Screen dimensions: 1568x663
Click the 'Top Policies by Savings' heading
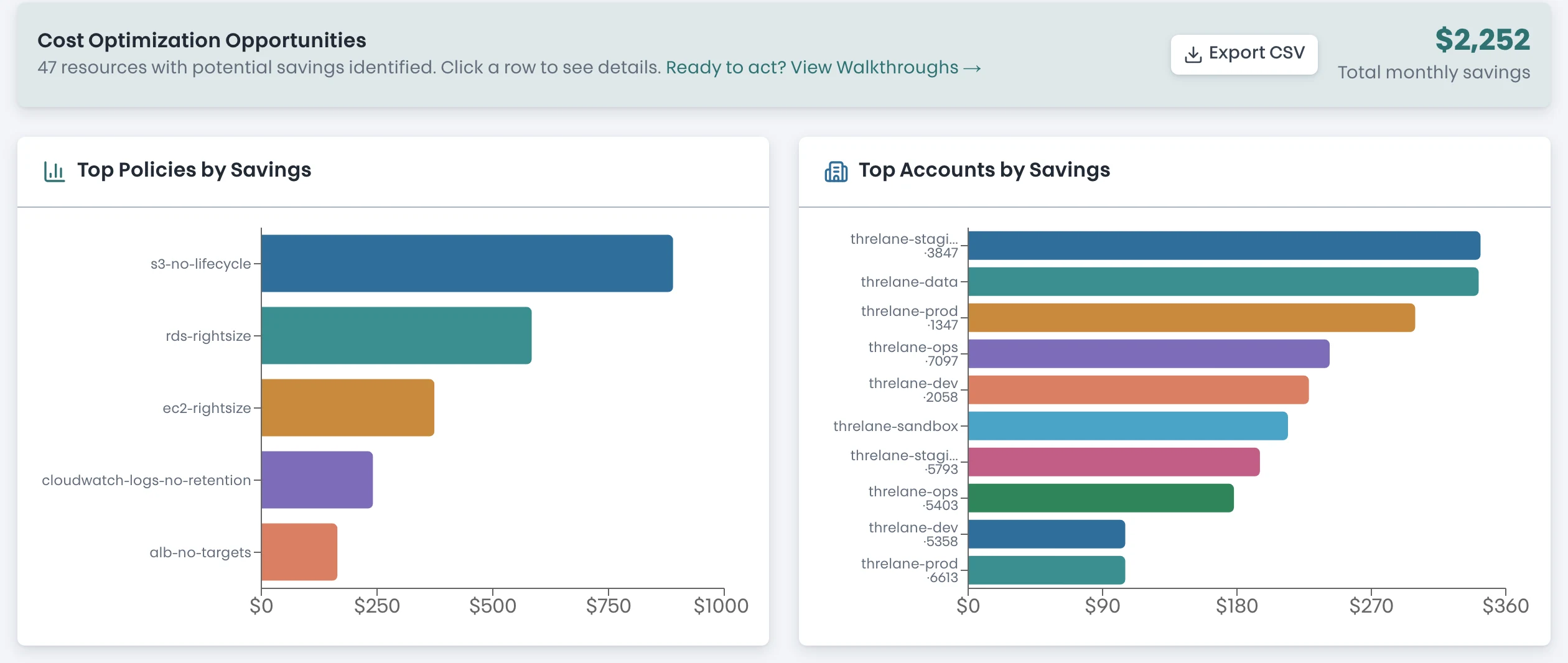[194, 170]
